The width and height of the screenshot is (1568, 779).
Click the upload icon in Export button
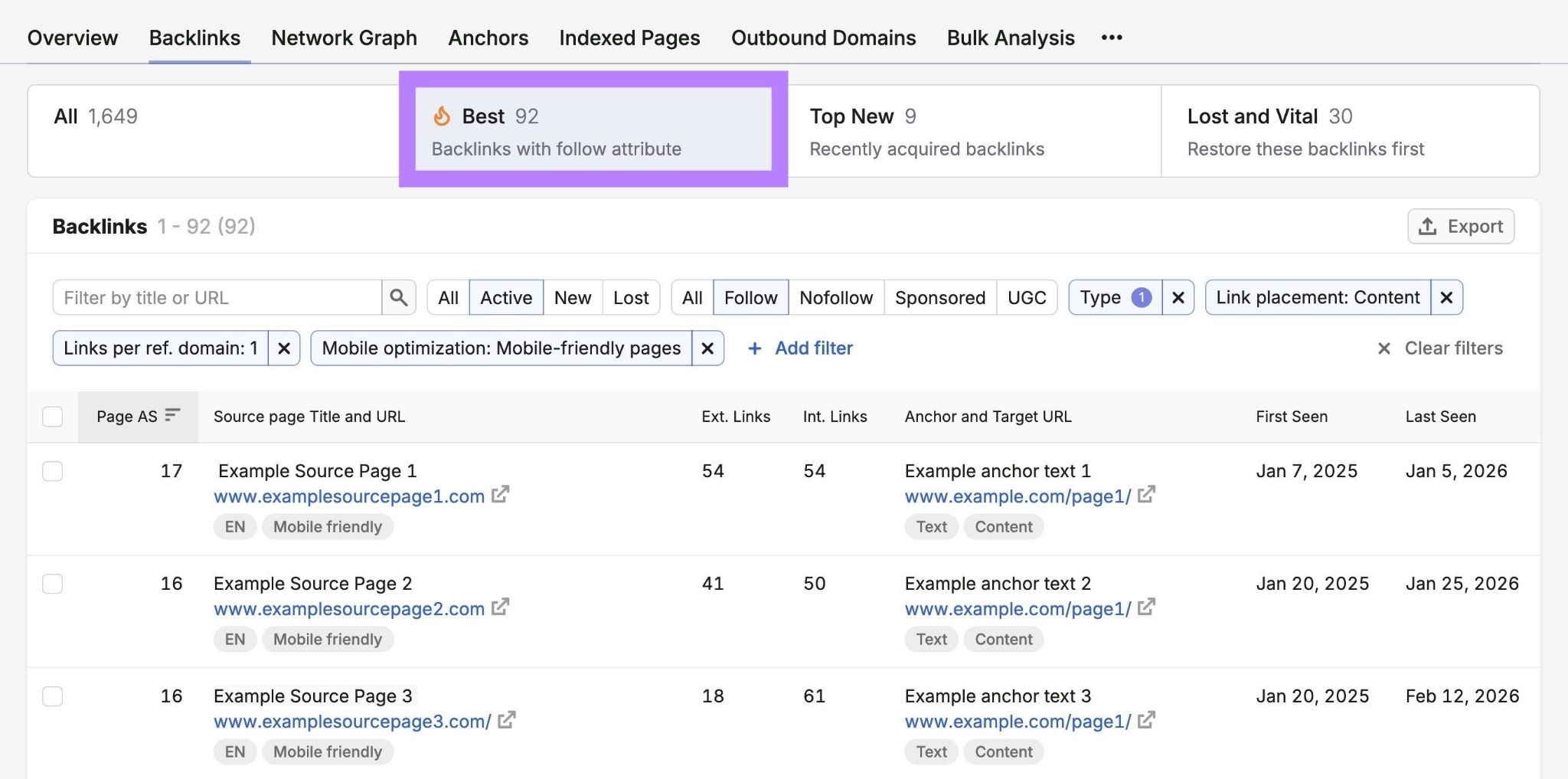tap(1427, 227)
